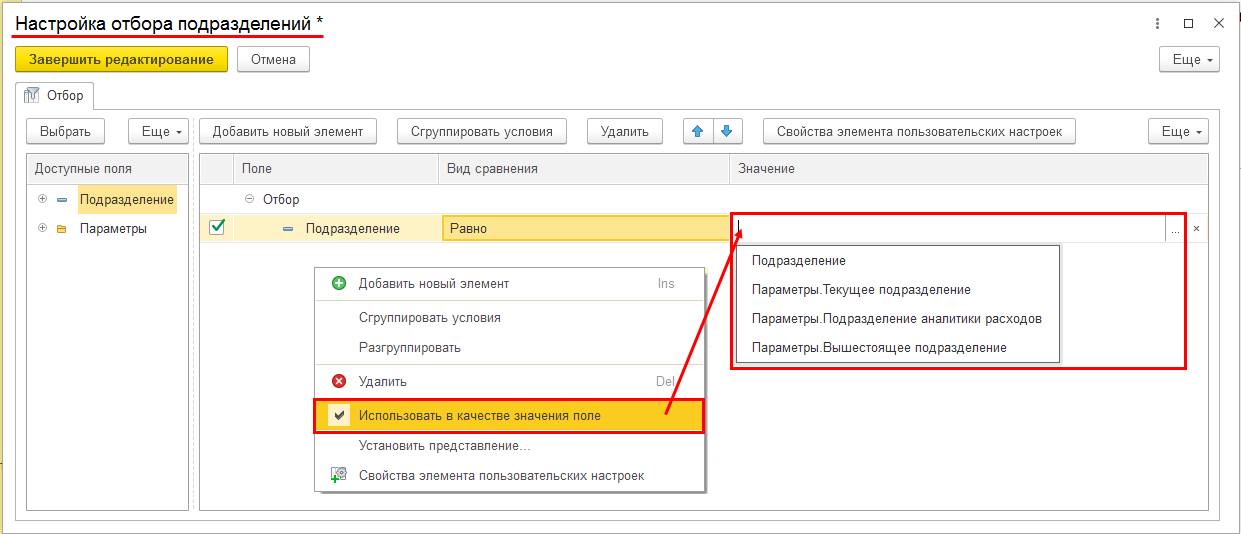This screenshot has height=534, width=1241.
Task: Click the red delete icon in context menu
Action: (339, 381)
